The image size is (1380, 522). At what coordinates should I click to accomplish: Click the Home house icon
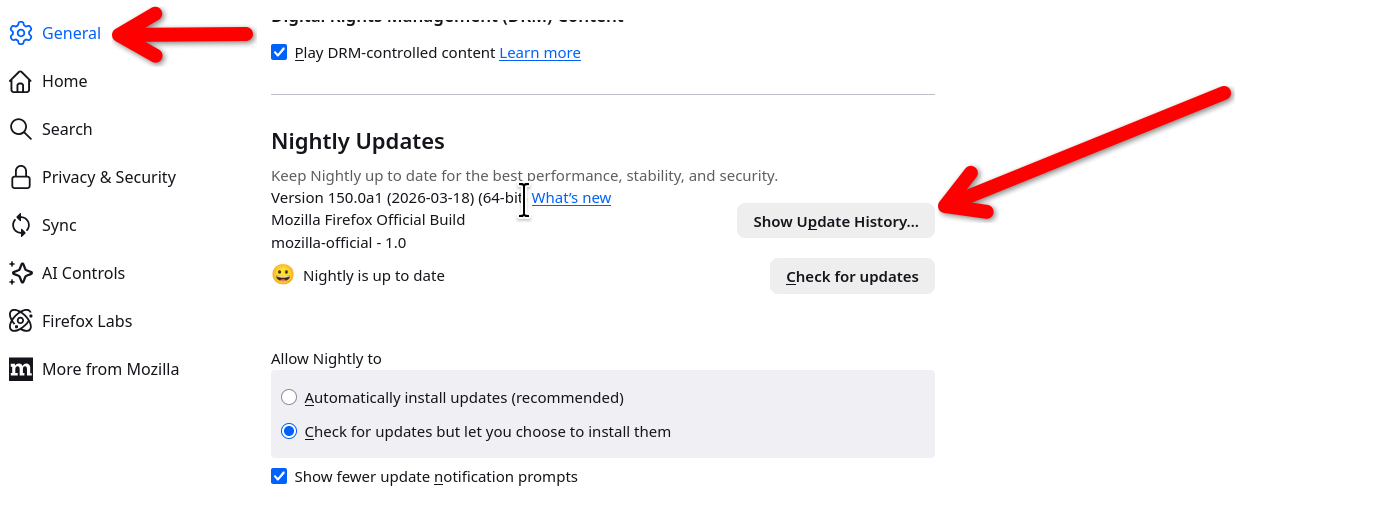point(21,81)
